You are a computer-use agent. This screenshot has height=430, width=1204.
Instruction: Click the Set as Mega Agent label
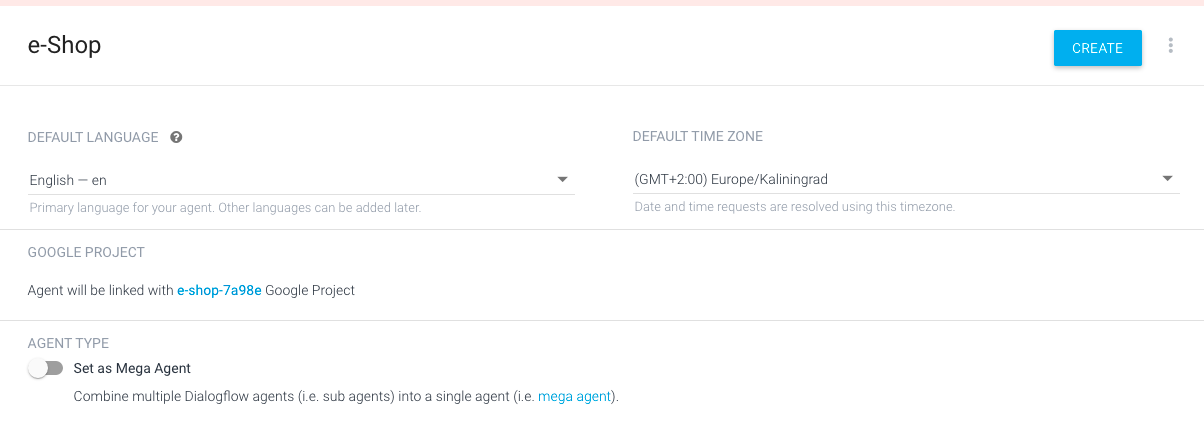point(132,368)
